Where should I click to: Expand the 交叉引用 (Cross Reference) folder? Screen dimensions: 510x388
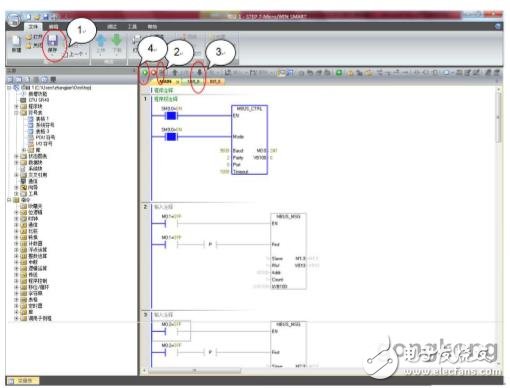[16, 175]
